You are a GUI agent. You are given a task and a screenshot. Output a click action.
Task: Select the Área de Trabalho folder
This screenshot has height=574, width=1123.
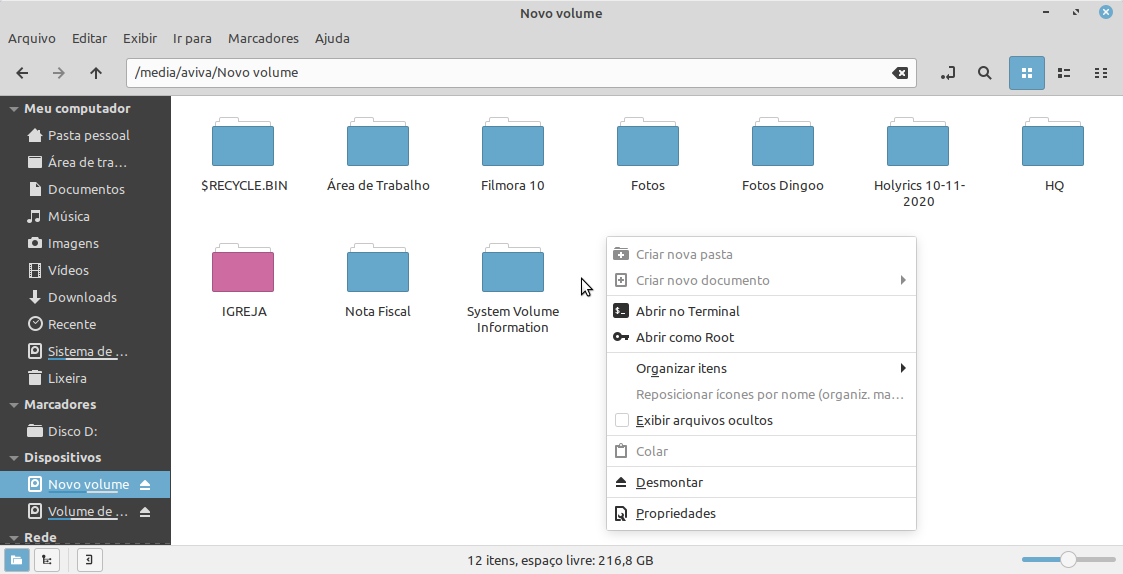coord(378,155)
